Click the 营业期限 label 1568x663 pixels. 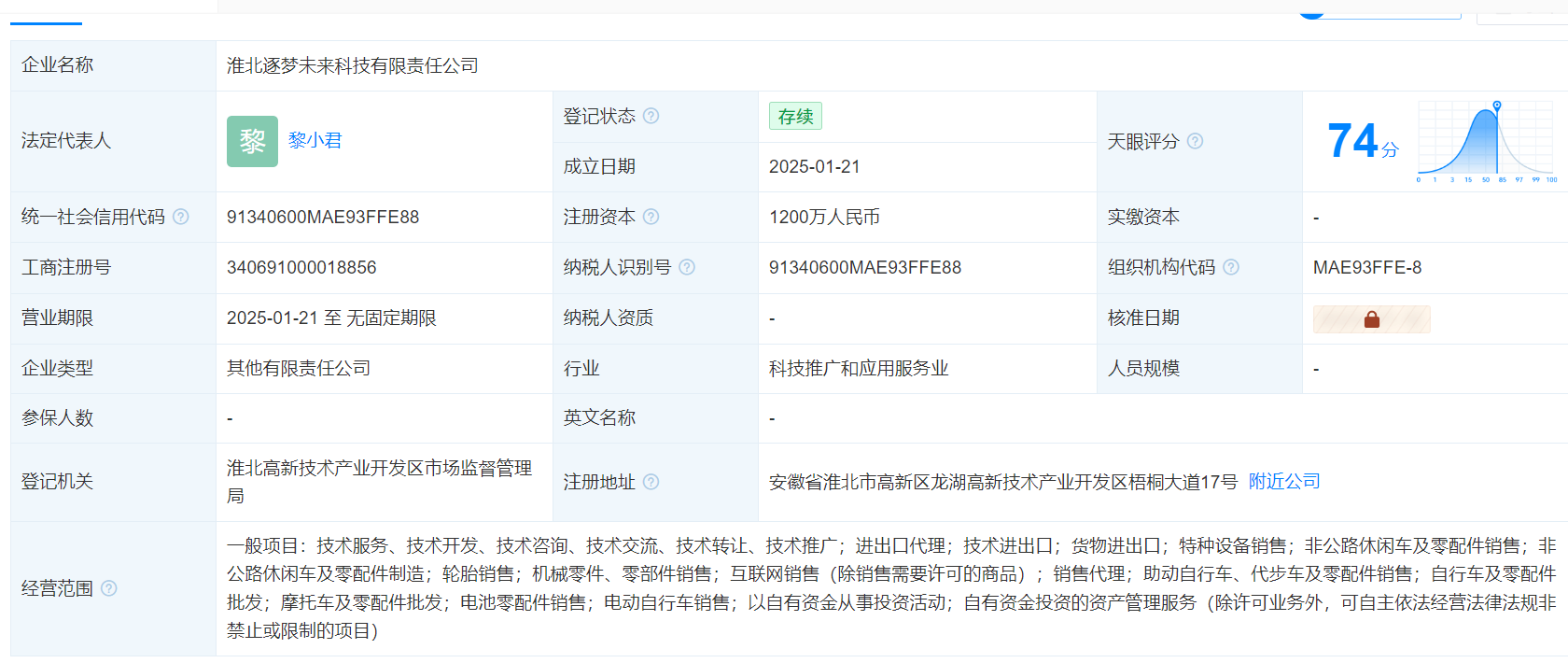pyautogui.click(x=57, y=317)
